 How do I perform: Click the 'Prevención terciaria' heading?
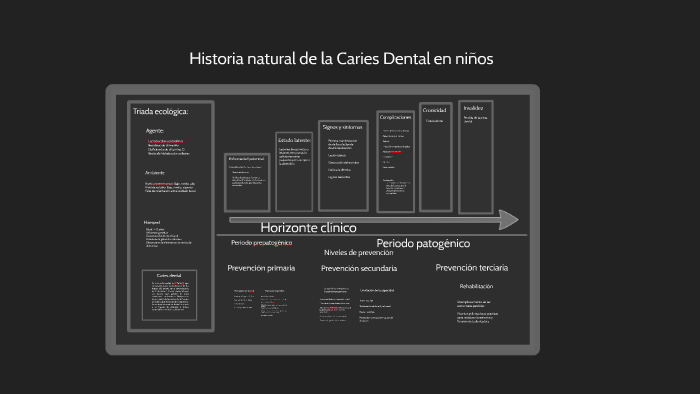pyautogui.click(x=471, y=268)
